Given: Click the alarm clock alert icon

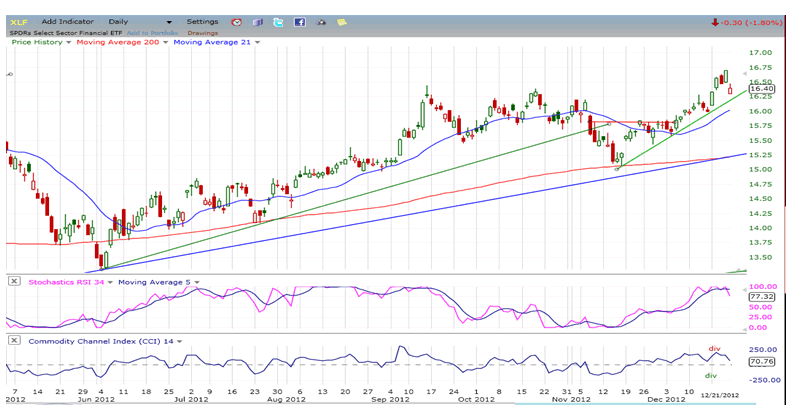Looking at the screenshot, I should [236, 21].
